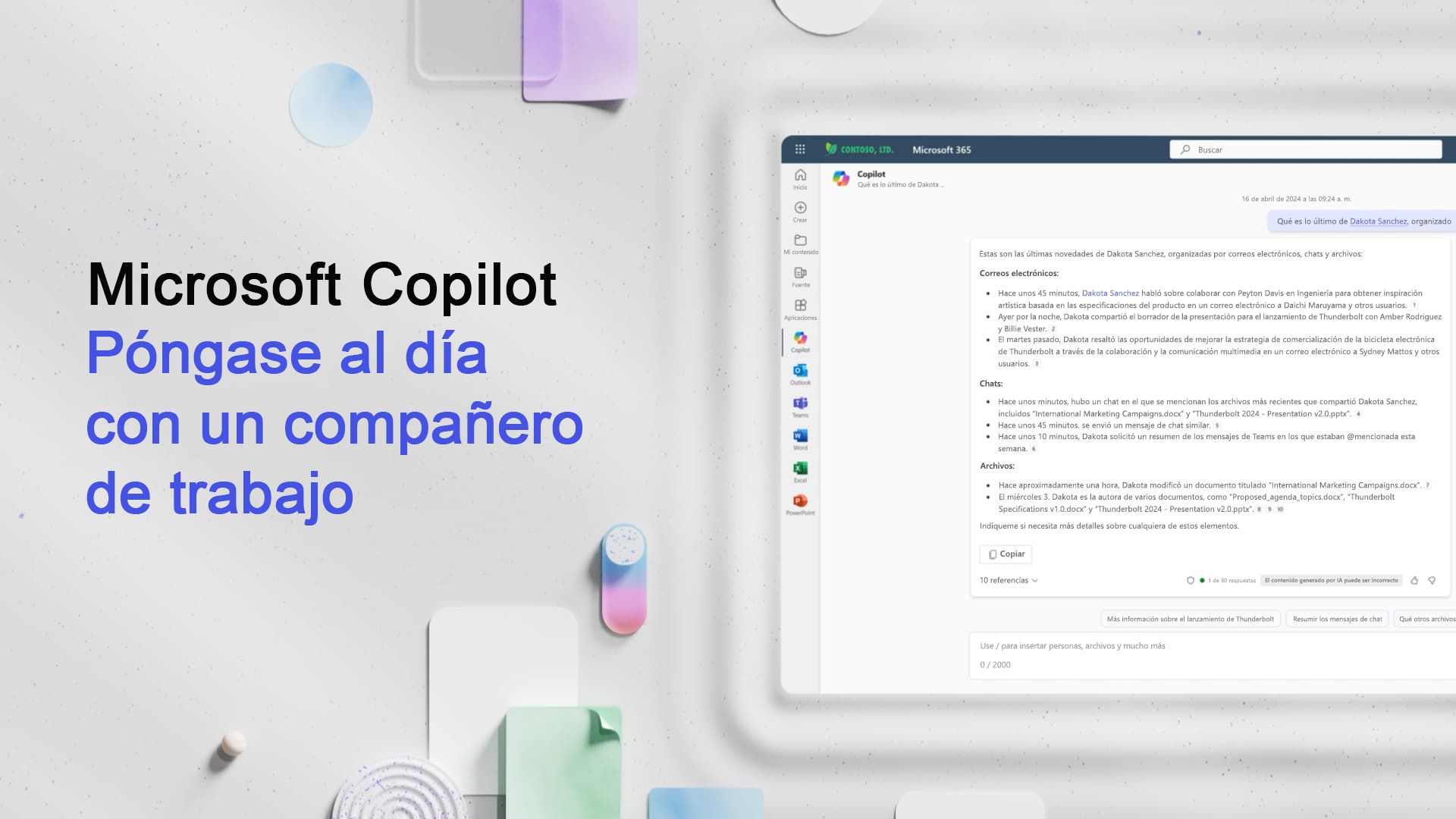Click Copiar button to copy response
Screen dimensions: 1456x819
point(1005,553)
